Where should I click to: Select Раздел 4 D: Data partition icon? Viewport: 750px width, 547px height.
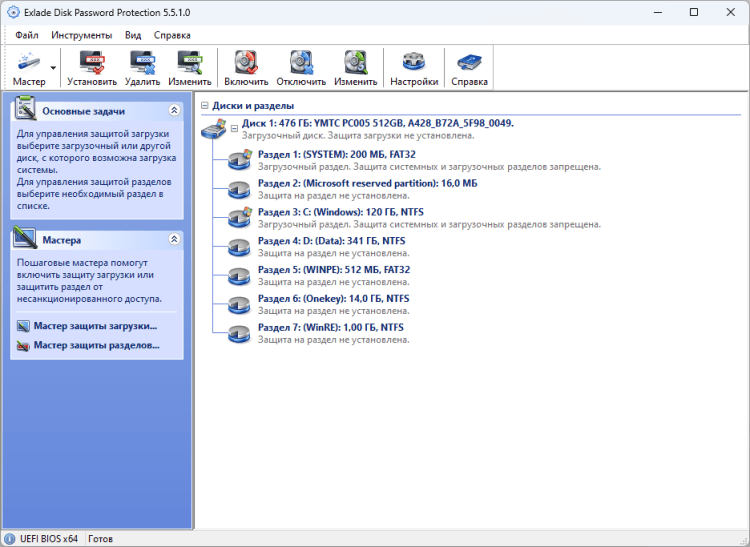(239, 247)
